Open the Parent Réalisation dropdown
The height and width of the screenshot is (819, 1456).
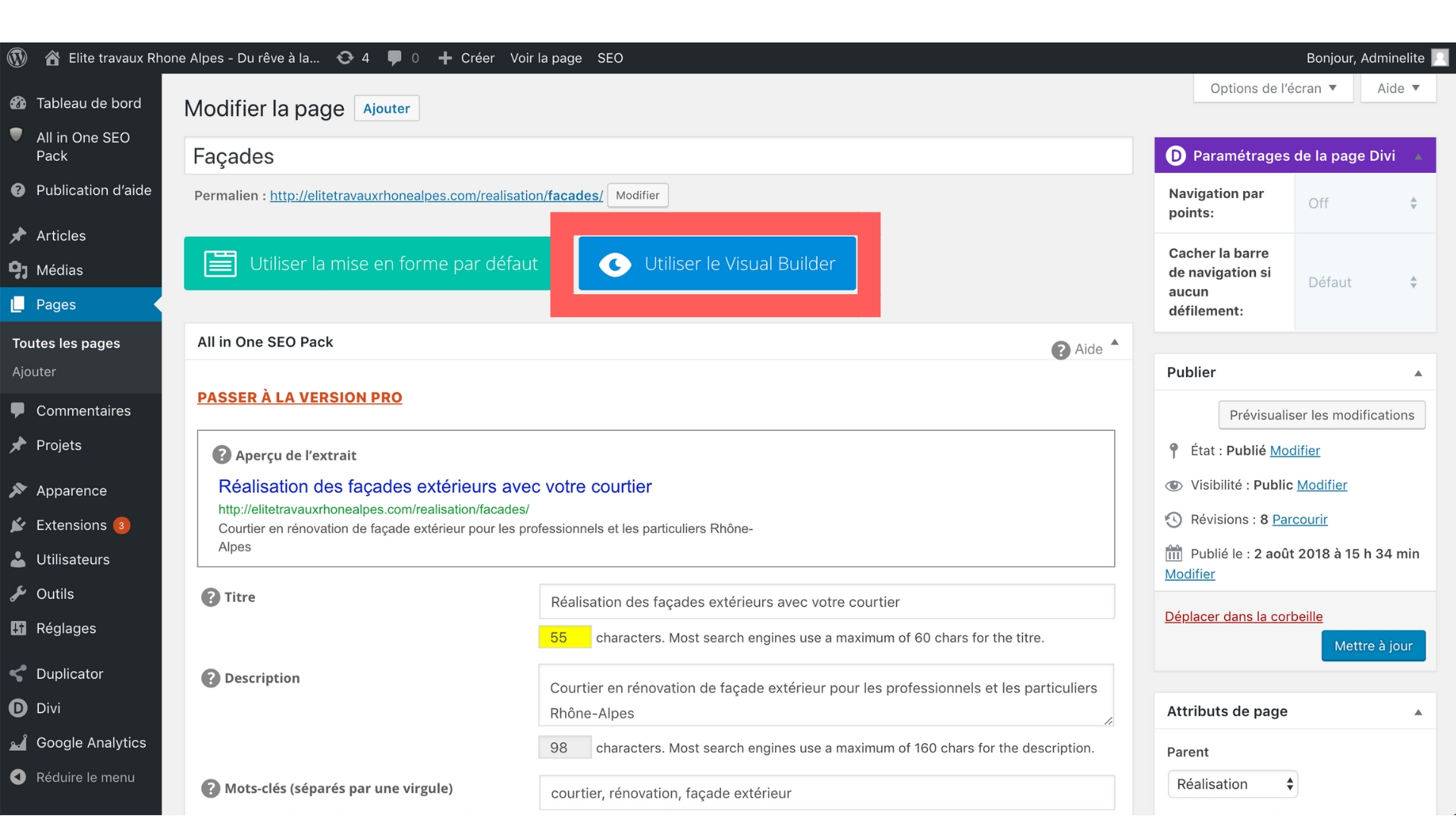pos(1232,784)
